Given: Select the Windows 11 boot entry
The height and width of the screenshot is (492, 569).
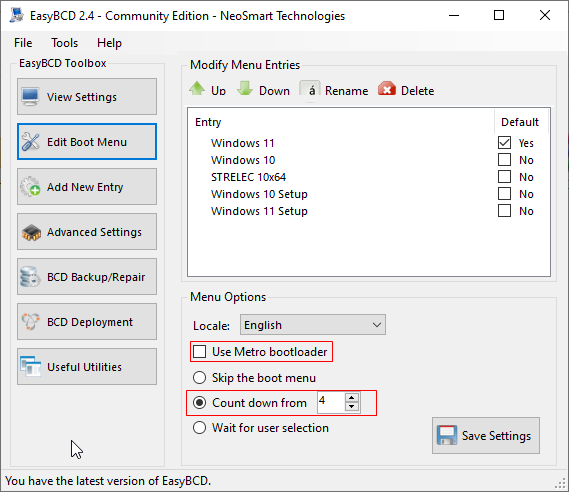Looking at the screenshot, I should (x=242, y=143).
